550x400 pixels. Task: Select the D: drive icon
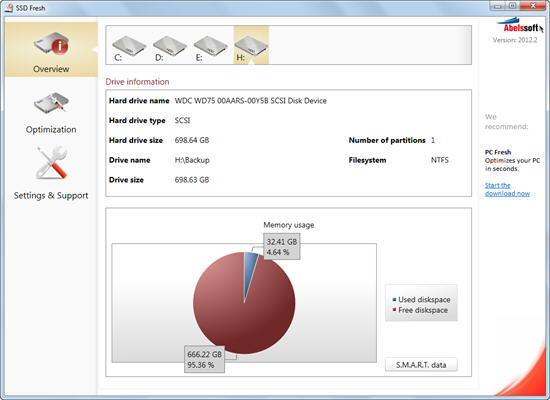click(x=170, y=47)
